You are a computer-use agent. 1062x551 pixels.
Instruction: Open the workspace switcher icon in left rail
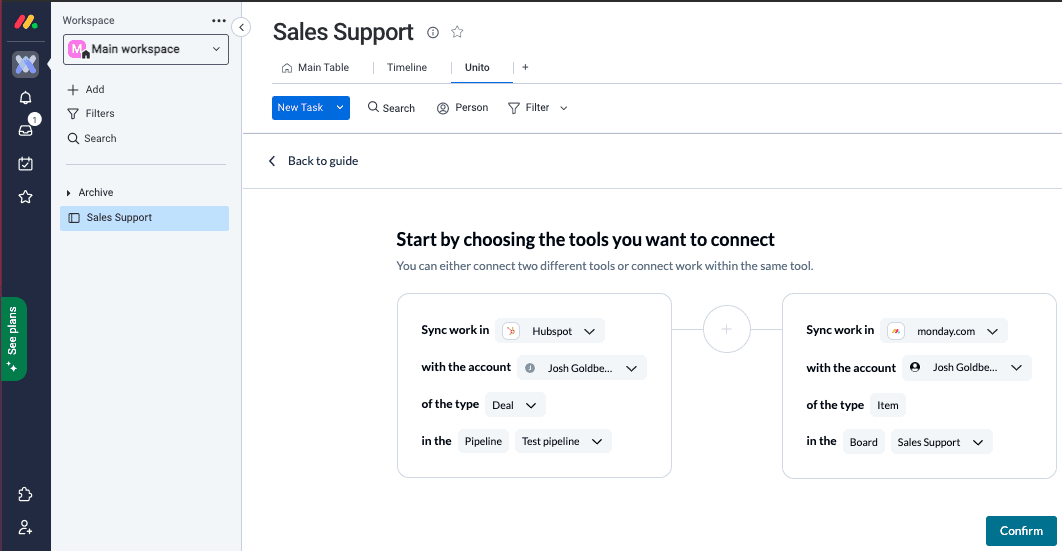tap(26, 64)
